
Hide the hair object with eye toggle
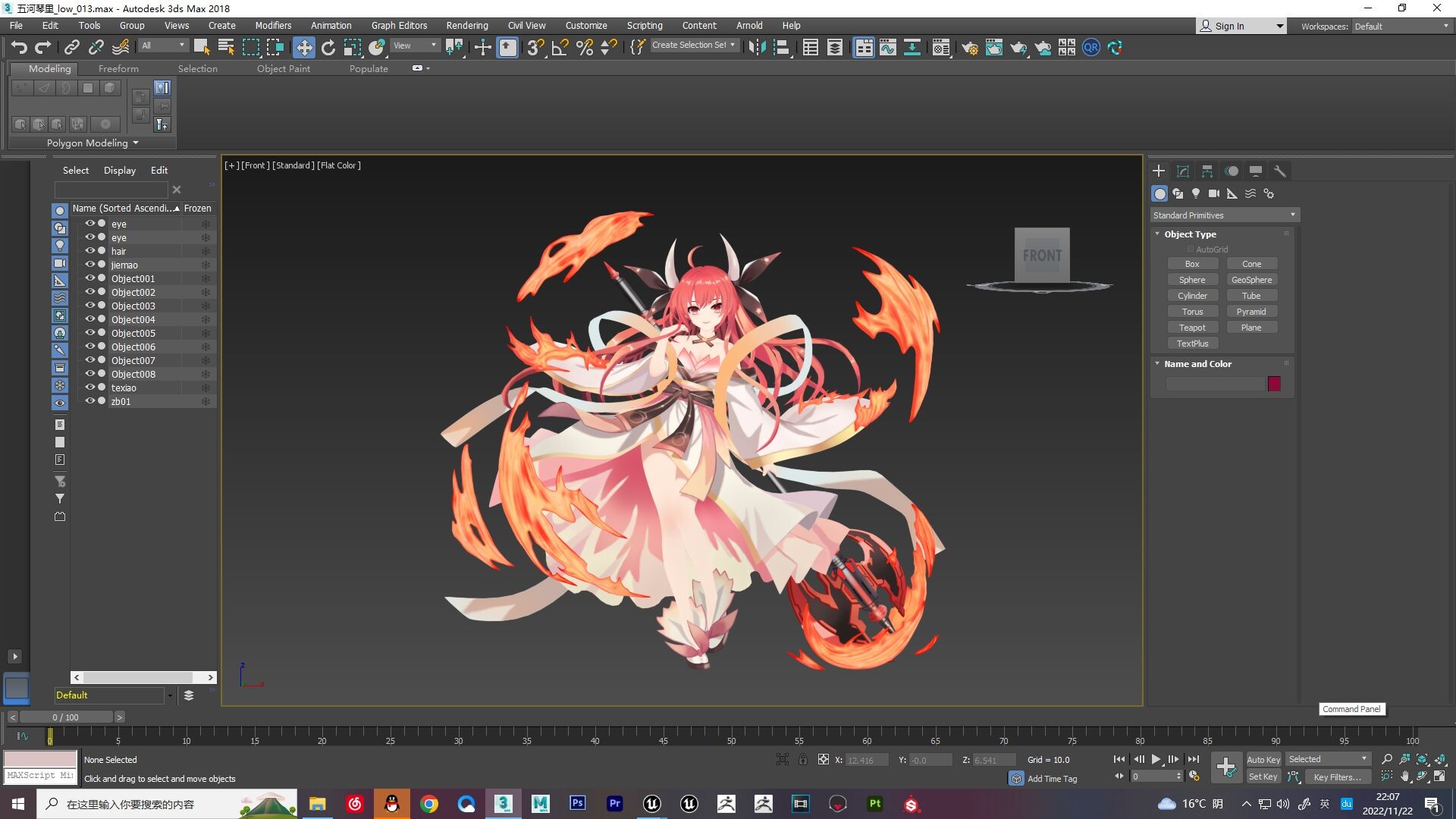pos(90,251)
